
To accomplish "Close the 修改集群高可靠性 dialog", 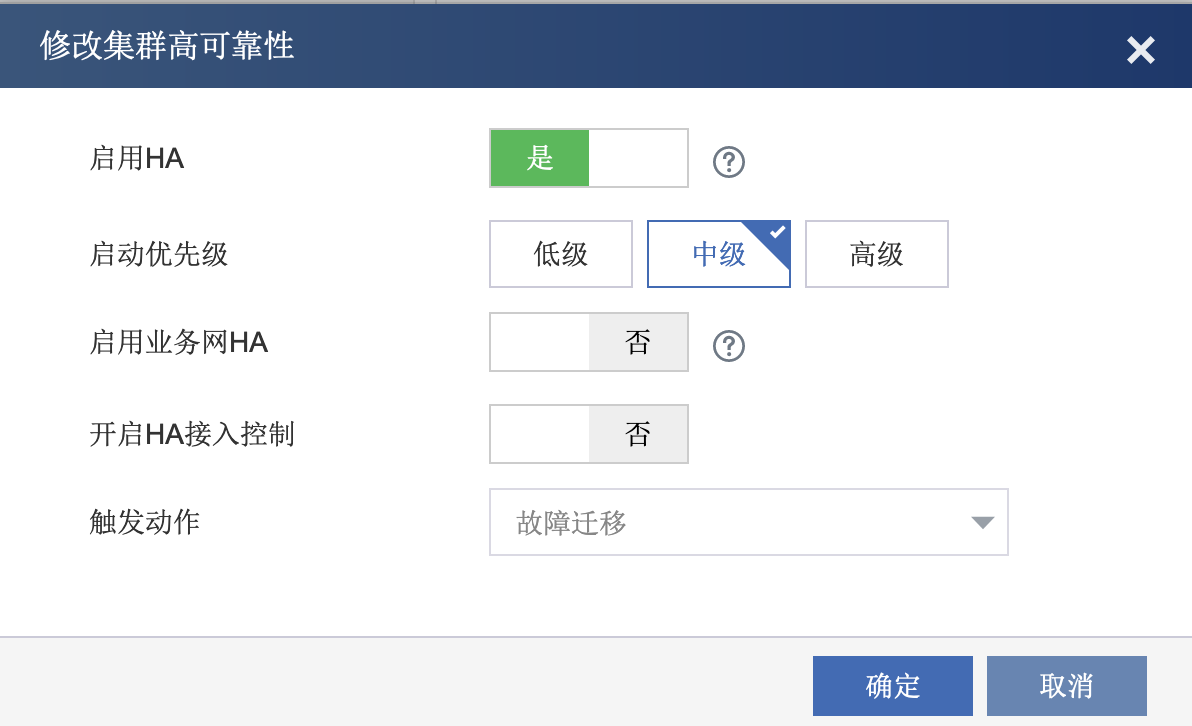I will (1140, 50).
